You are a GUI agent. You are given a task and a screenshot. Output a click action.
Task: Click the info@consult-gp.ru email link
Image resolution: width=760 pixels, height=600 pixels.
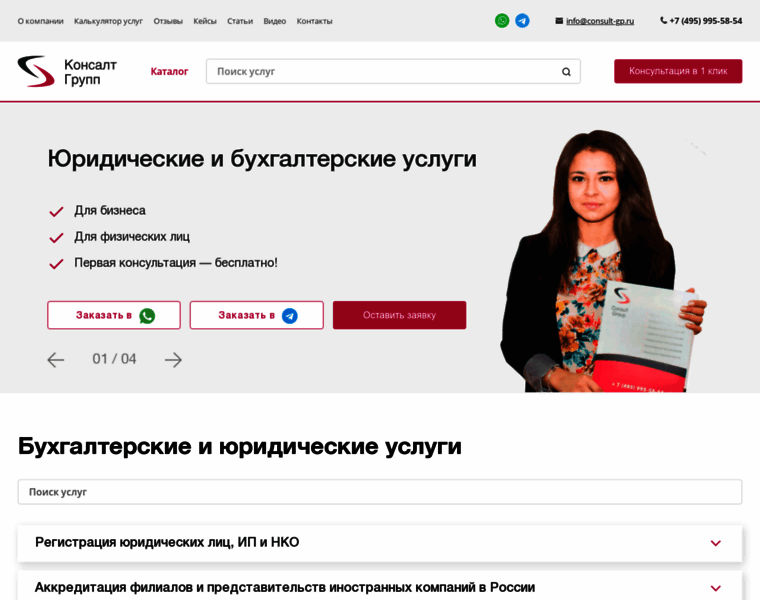599,21
